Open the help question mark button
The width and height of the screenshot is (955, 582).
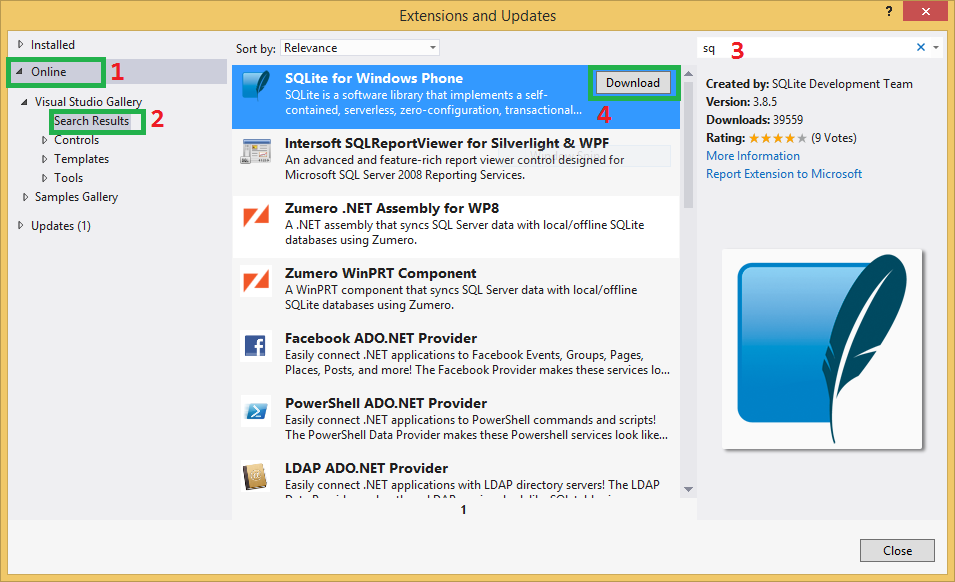[x=889, y=11]
